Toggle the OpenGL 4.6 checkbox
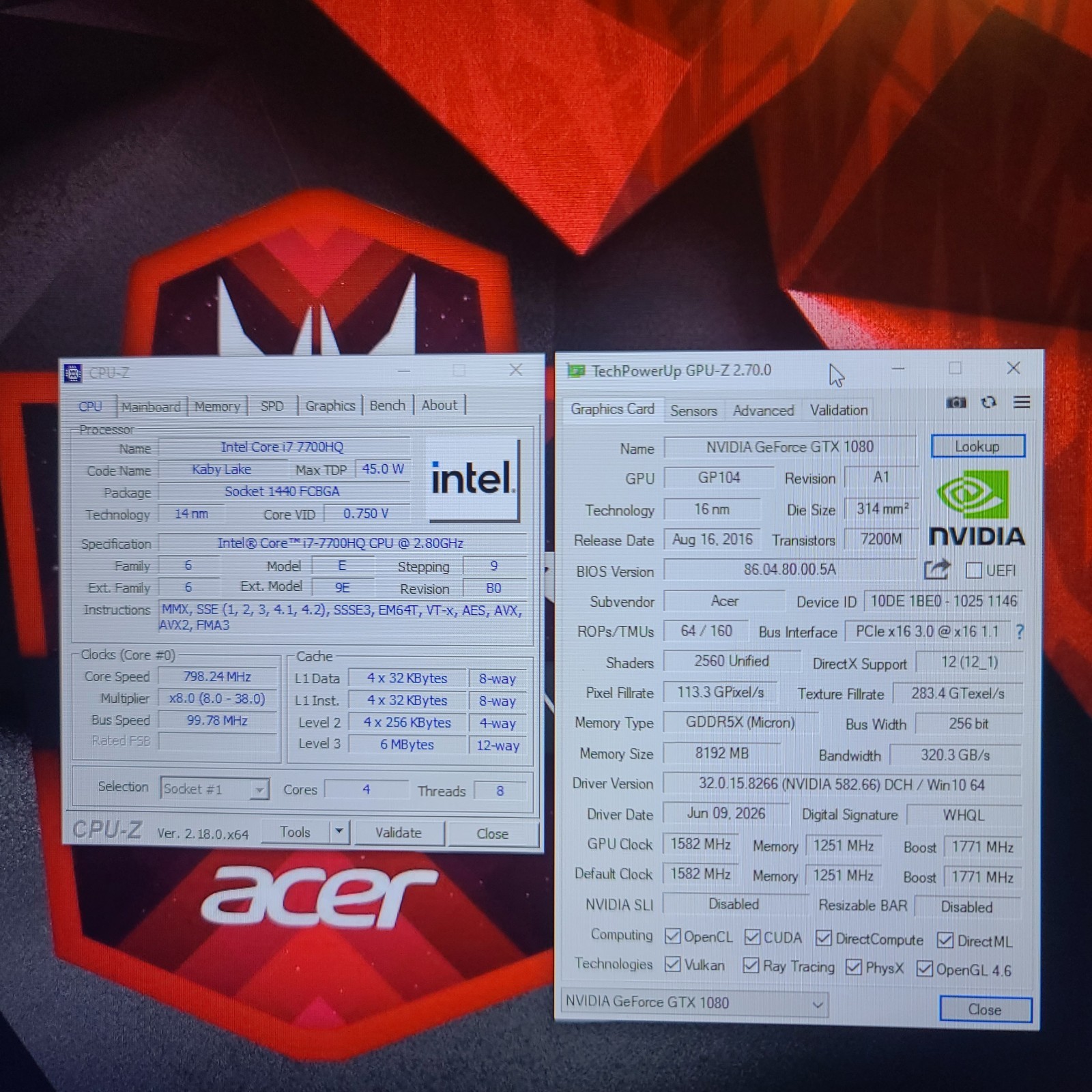Image resolution: width=1092 pixels, height=1092 pixels. coord(924,968)
